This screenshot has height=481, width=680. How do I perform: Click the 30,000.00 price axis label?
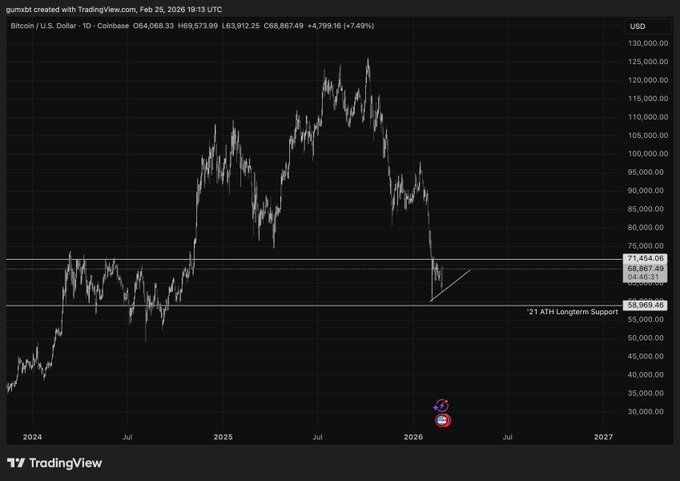[646, 412]
